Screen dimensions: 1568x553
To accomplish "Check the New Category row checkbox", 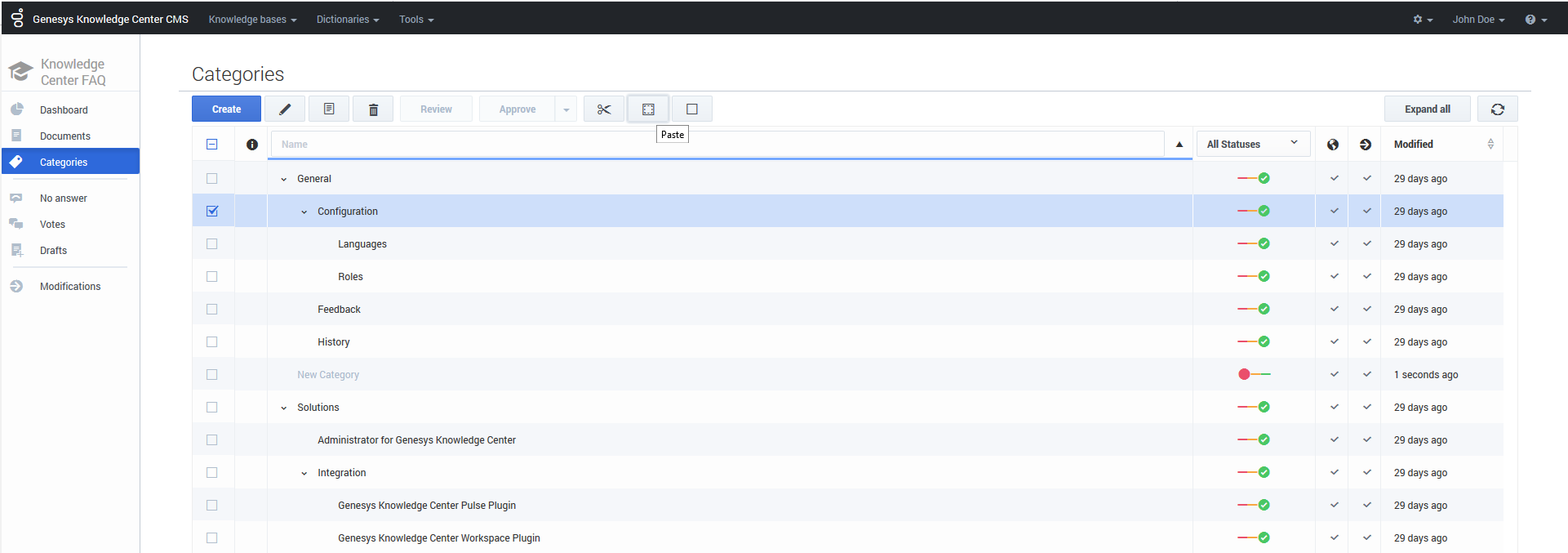I will 212,374.
